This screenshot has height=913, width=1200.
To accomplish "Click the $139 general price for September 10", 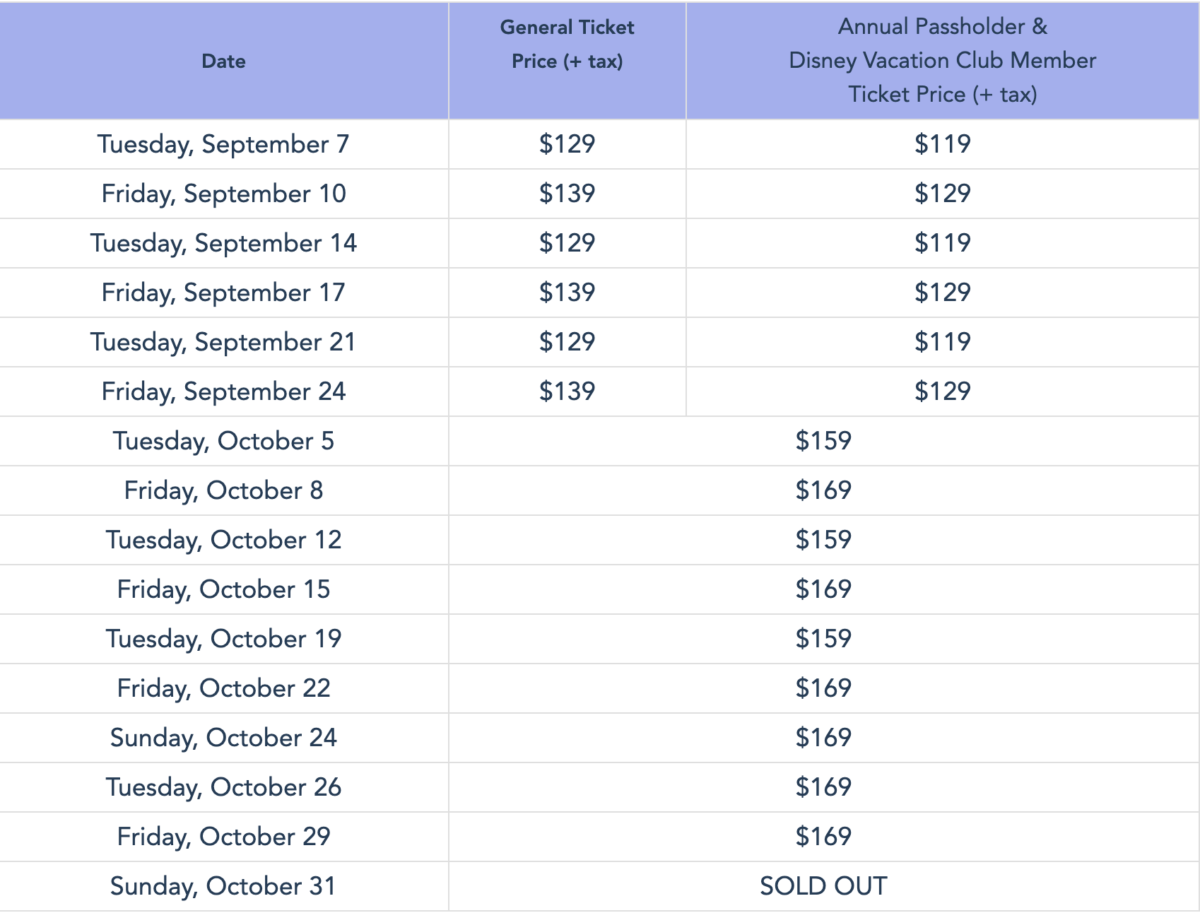I will click(567, 193).
